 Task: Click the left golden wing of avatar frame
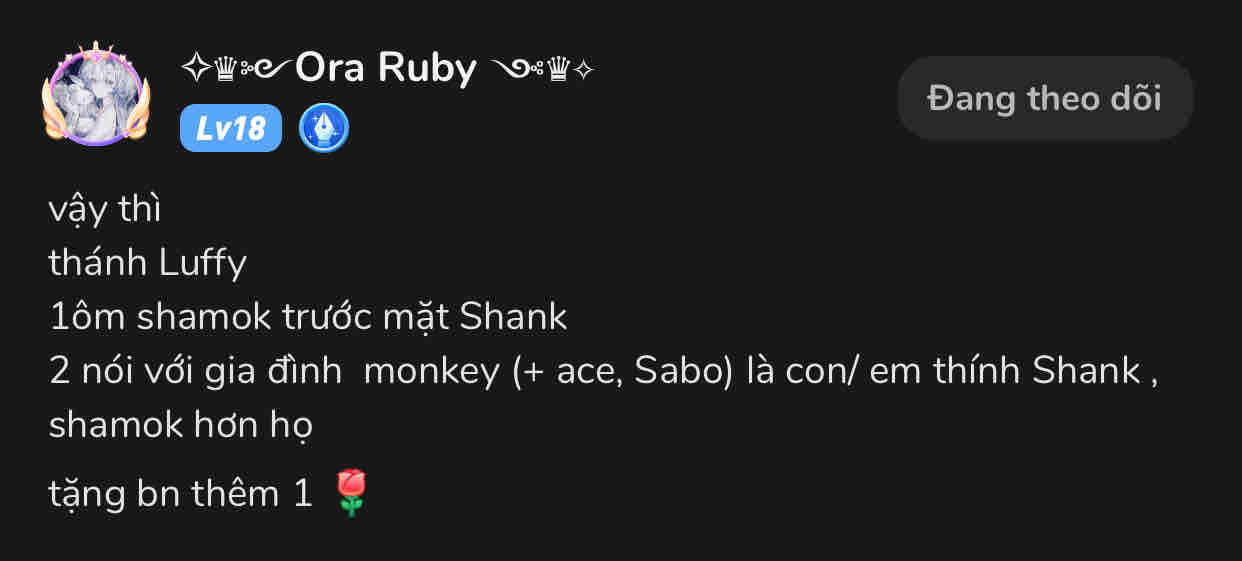(53, 110)
